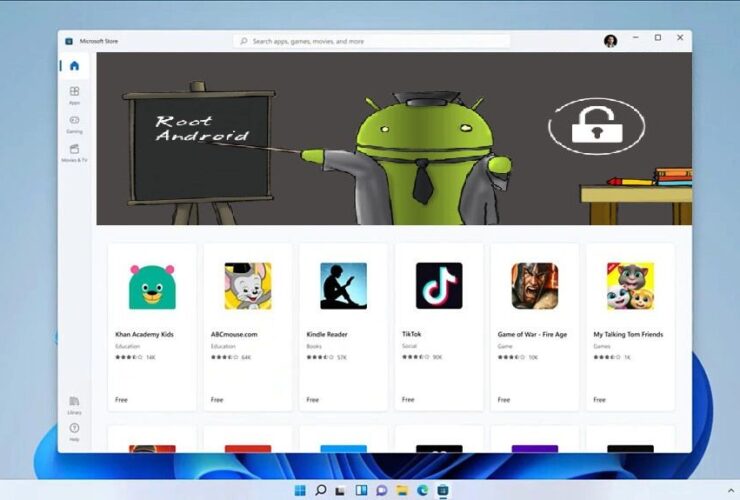Click the My Talking Tom Friends icon
740x500 pixels.
coord(631,286)
